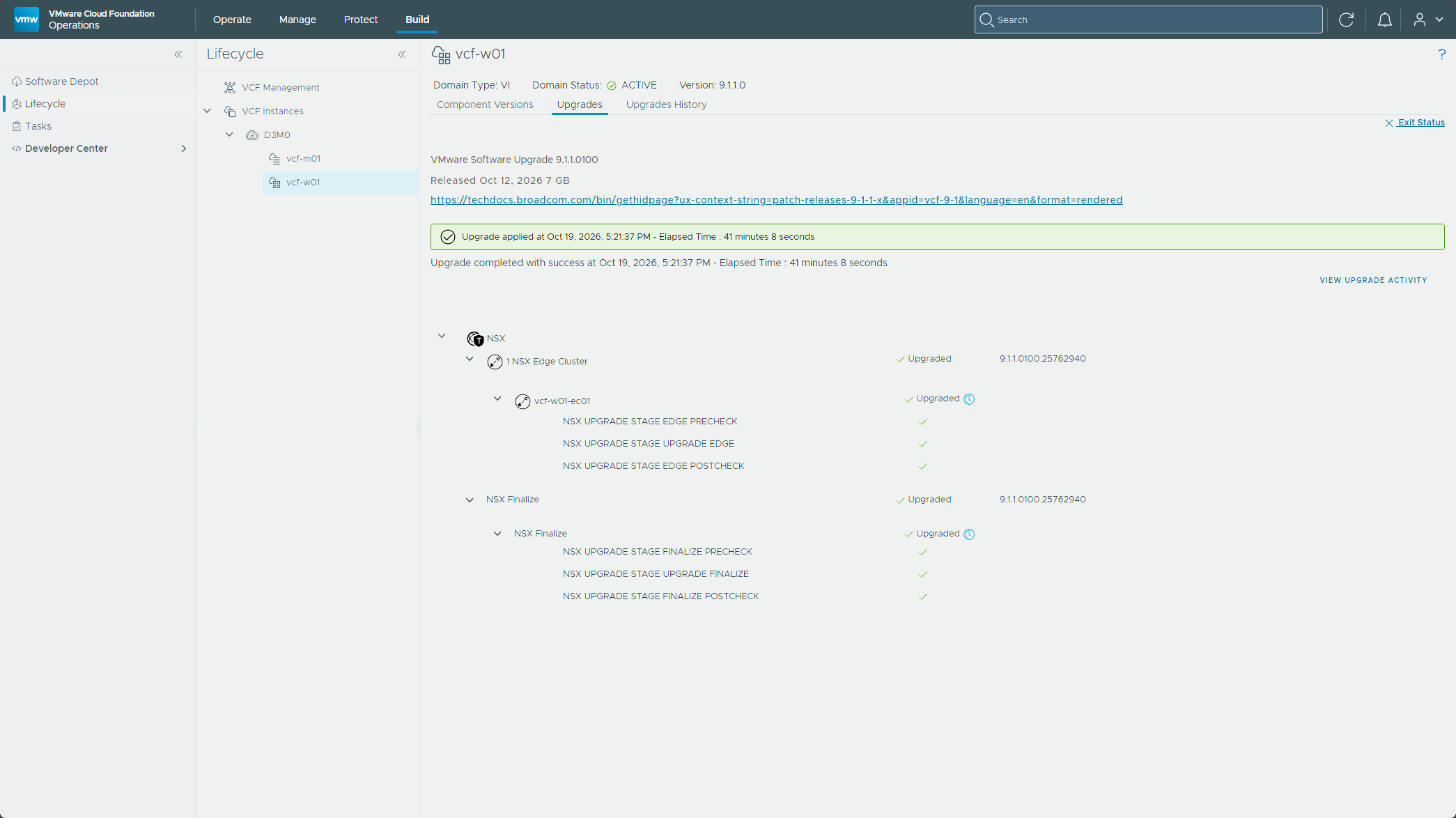
Task: Collapse the top-level NSX Finalize row
Action: point(470,500)
